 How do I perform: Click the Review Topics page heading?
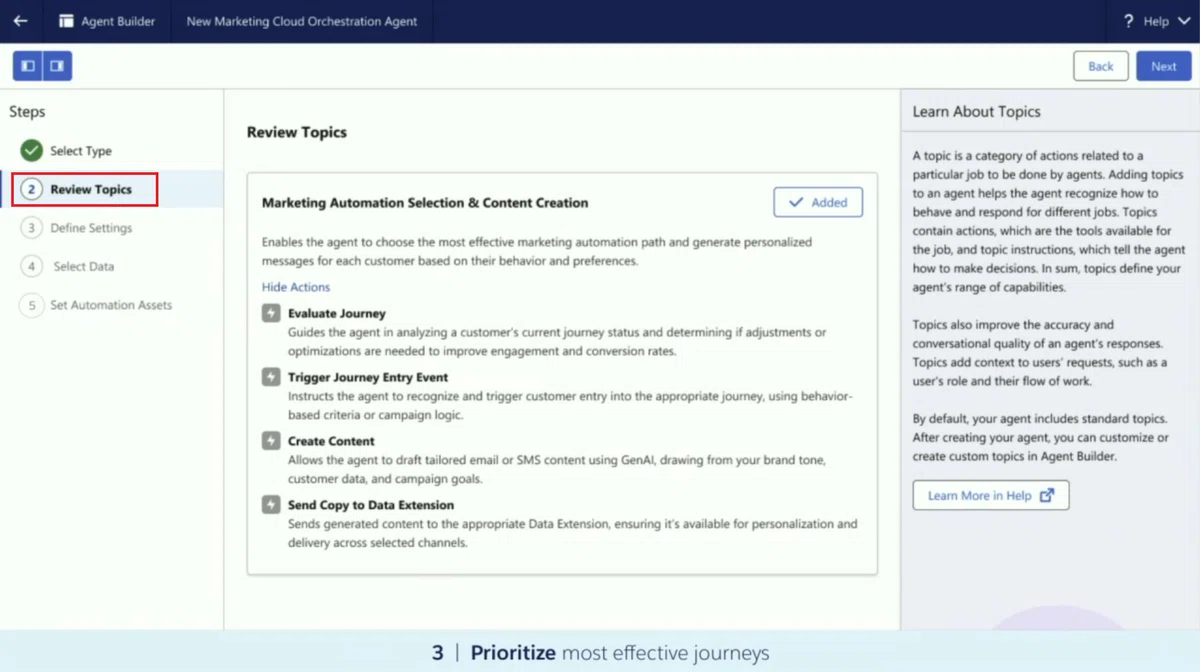(x=297, y=132)
